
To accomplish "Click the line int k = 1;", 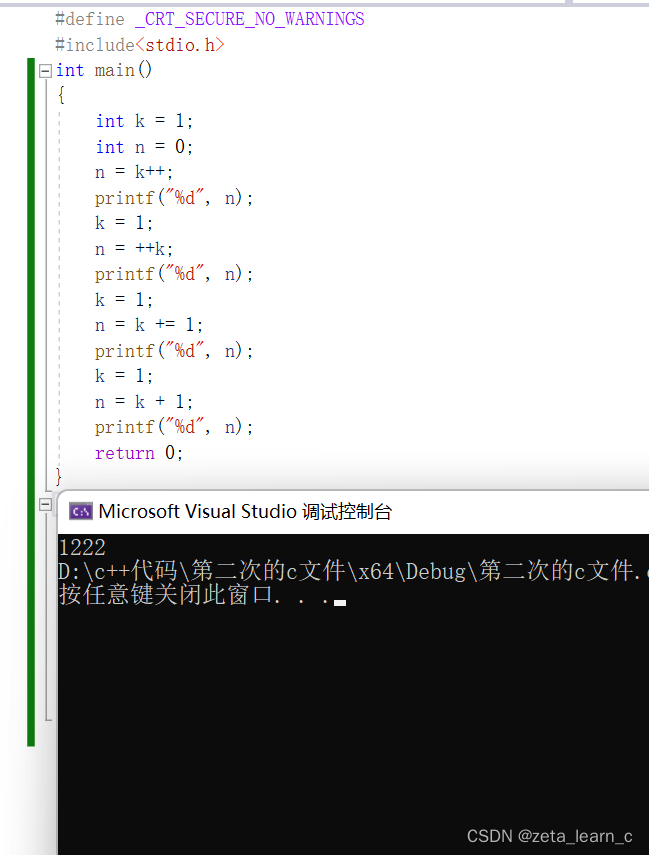I will 144,121.
